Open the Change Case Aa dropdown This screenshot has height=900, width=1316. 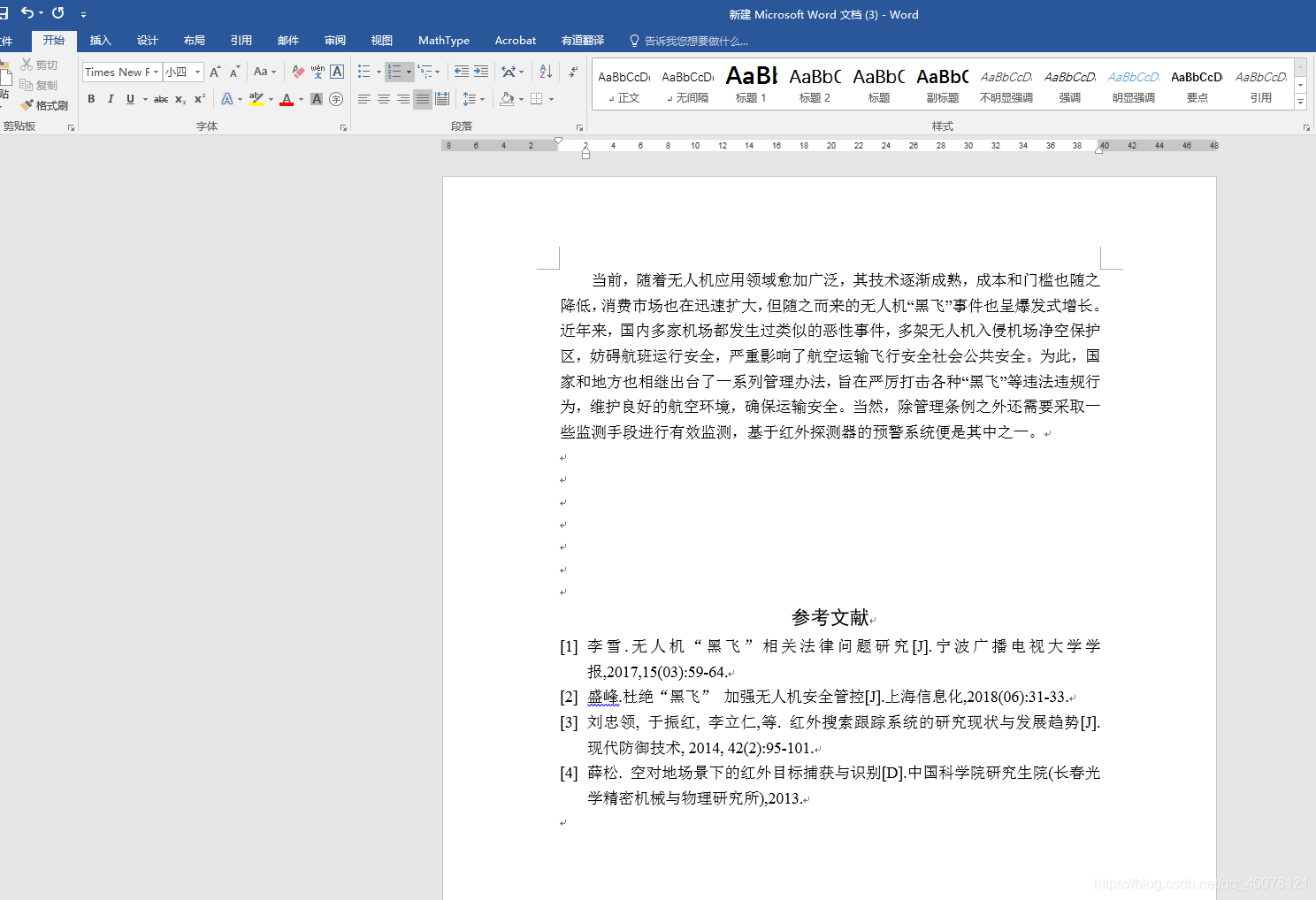(x=264, y=72)
